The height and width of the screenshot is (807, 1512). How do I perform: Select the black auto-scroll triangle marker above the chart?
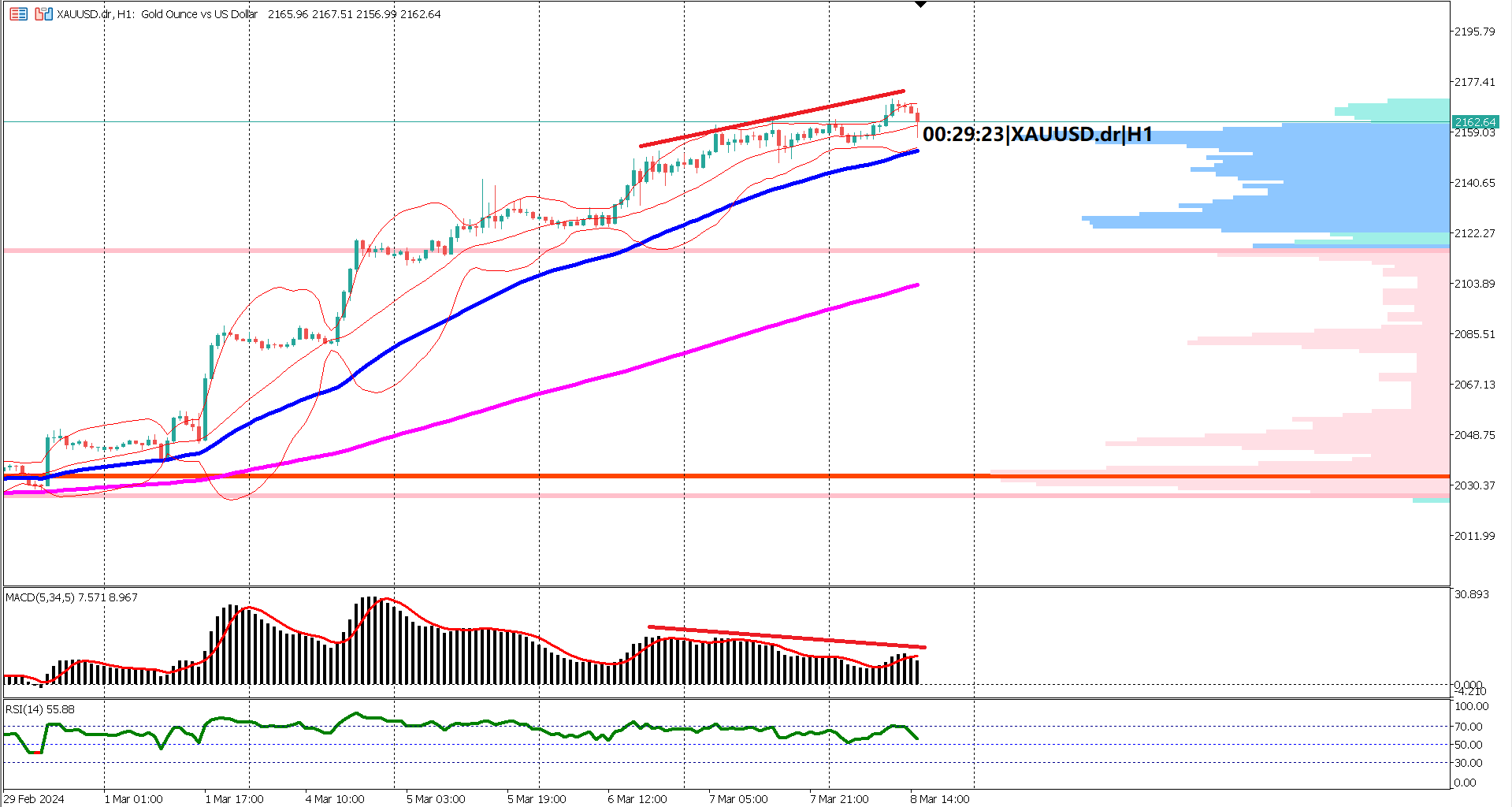coord(919,6)
